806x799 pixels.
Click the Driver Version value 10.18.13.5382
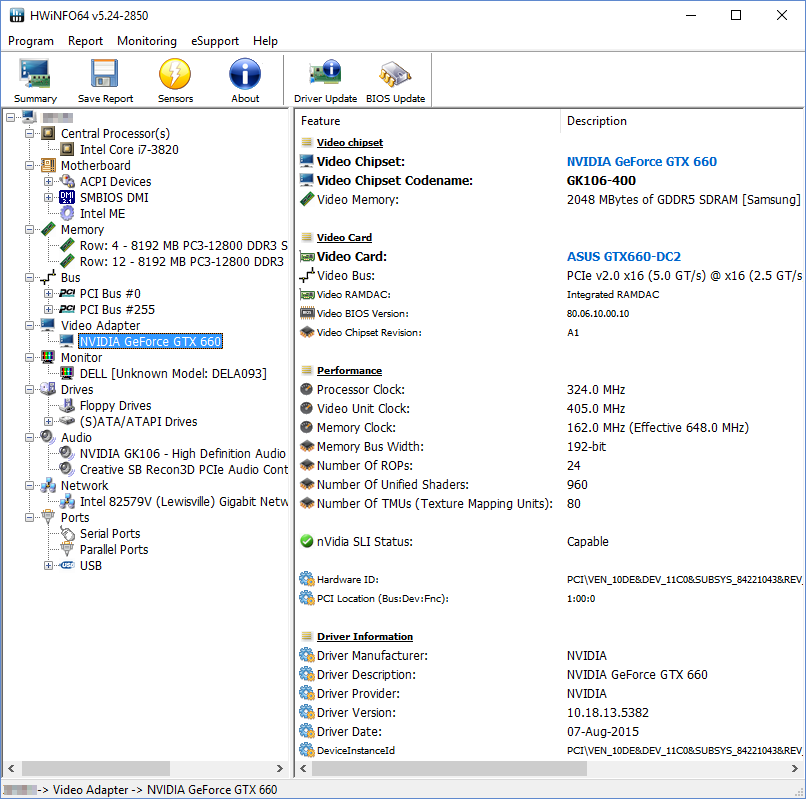(x=608, y=713)
